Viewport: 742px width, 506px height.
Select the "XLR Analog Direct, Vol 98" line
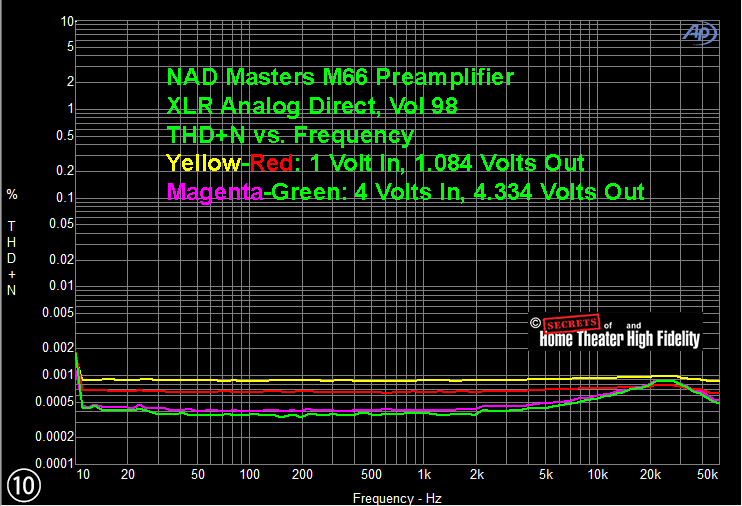pos(312,106)
